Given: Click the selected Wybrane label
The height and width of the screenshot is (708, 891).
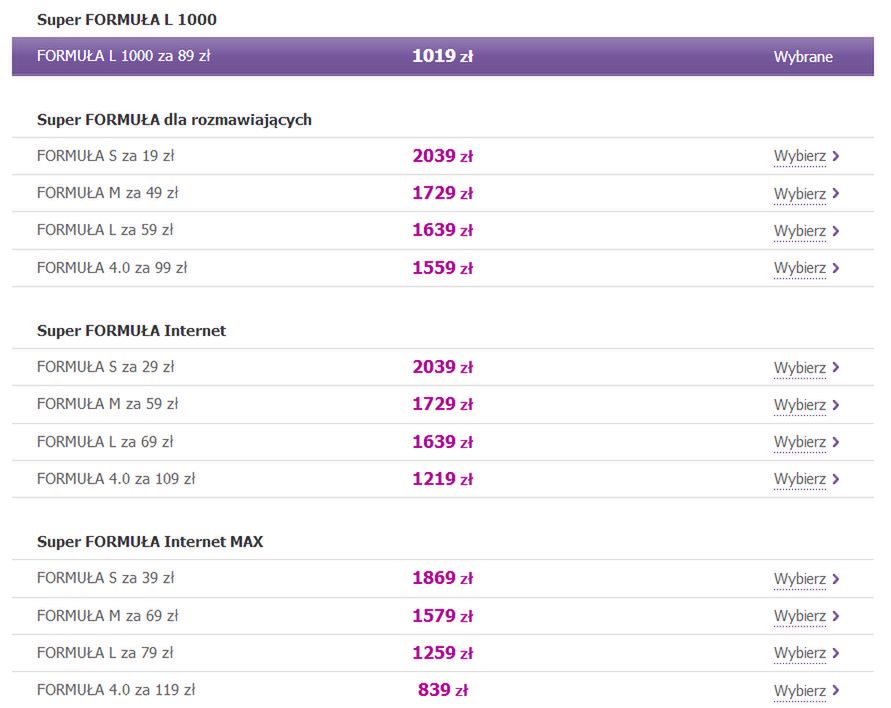Looking at the screenshot, I should point(802,57).
